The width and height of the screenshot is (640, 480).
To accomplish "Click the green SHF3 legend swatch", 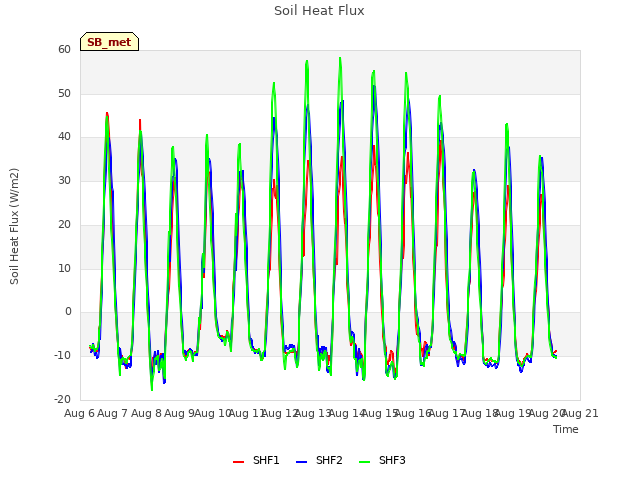I will click(x=364, y=462).
